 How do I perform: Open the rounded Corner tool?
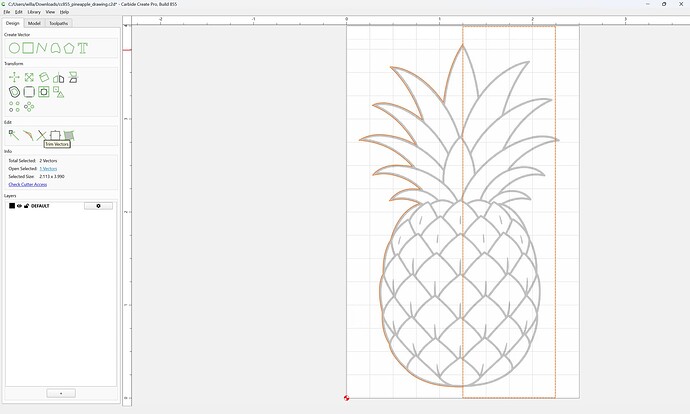click(x=29, y=92)
